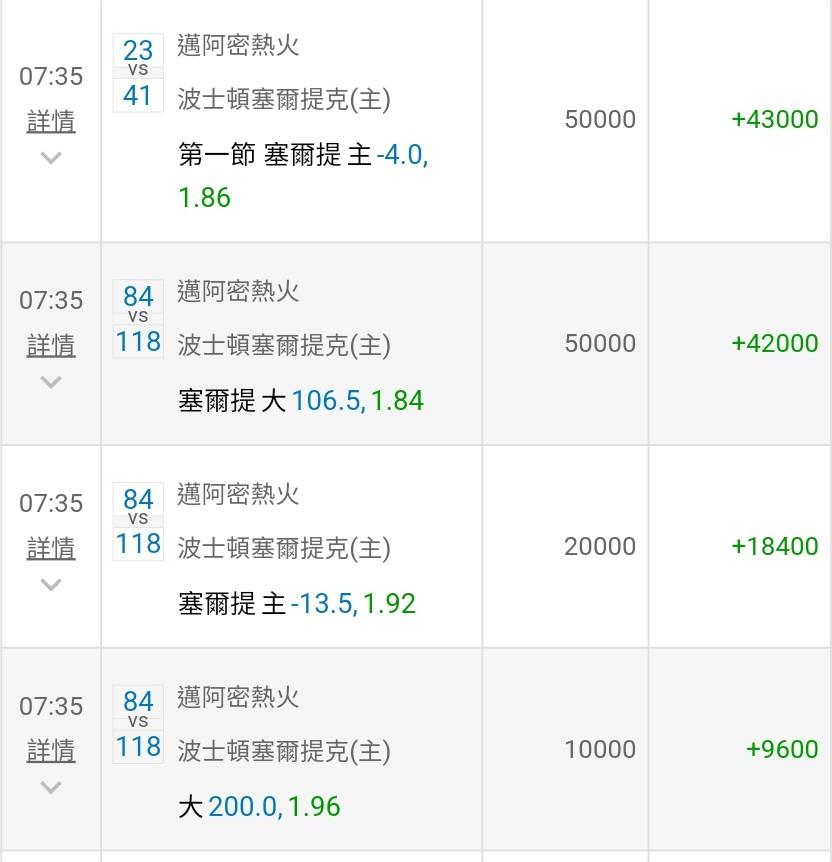Viewport: 832px width, 862px height.
Task: Click score box in 大 200.0 row
Action: point(138,724)
